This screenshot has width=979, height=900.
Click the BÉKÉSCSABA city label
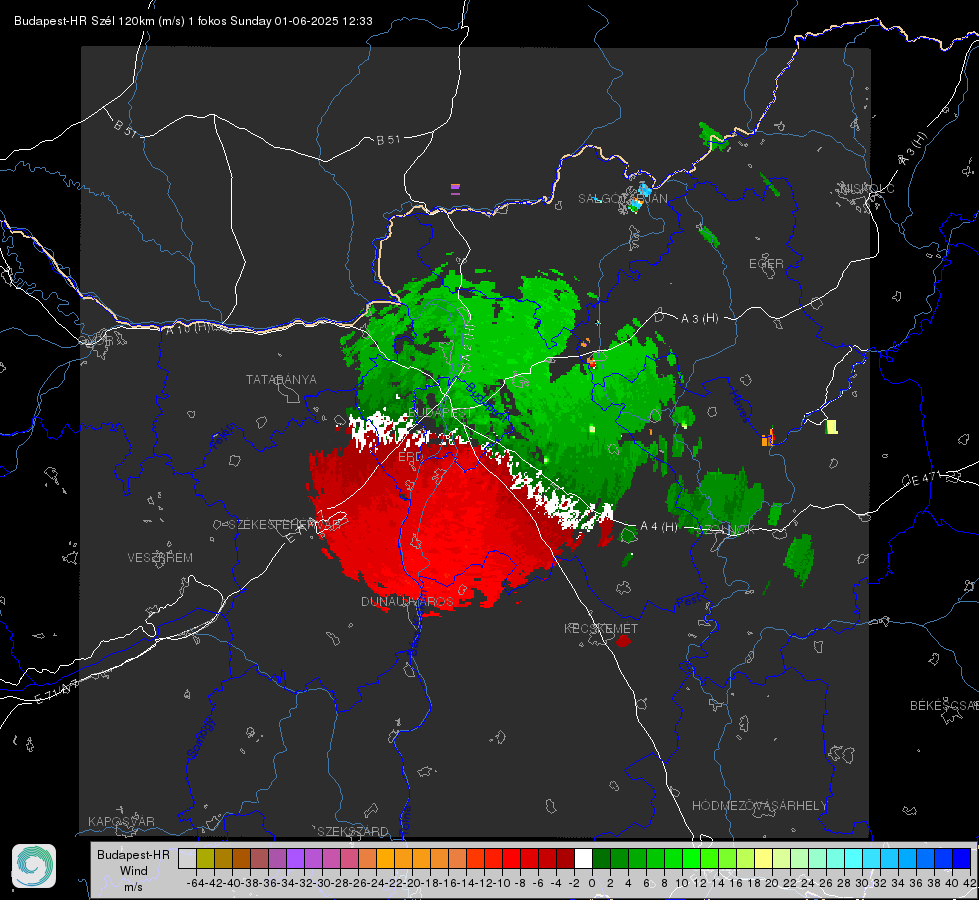coord(944,705)
